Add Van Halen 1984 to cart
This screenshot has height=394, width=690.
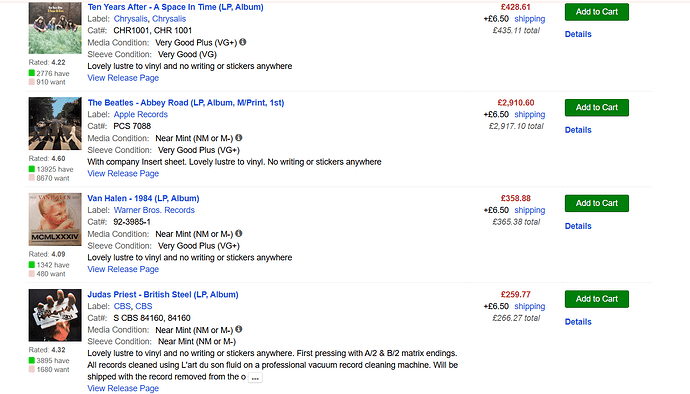(597, 203)
